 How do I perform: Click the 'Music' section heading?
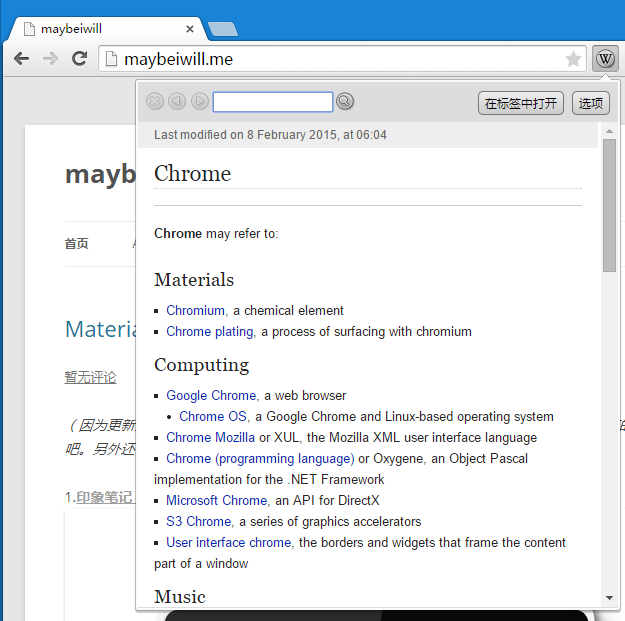coord(180,597)
